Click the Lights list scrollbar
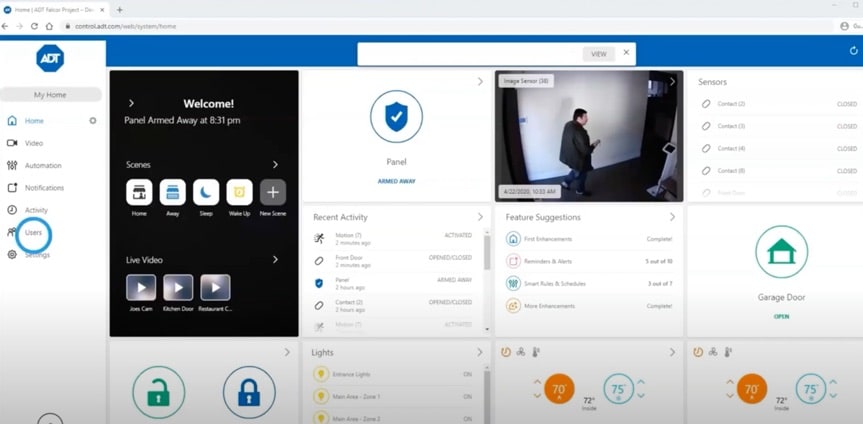Image resolution: width=863 pixels, height=424 pixels. (x=487, y=397)
